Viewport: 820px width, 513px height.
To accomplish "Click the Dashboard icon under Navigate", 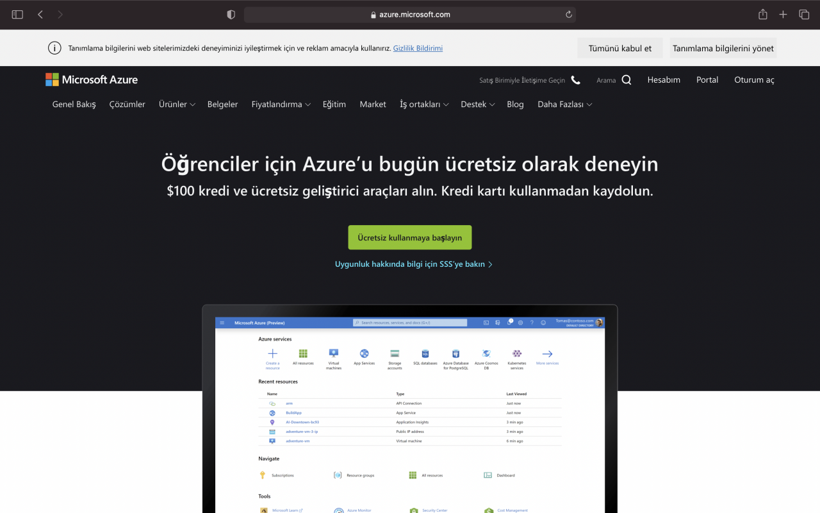I will (487, 475).
